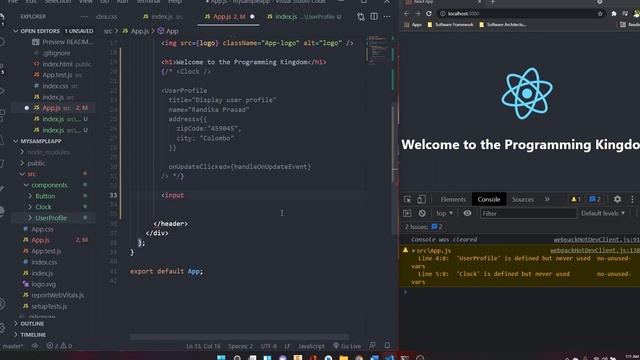
Task: Click the Filter field in the console
Action: click(x=528, y=213)
